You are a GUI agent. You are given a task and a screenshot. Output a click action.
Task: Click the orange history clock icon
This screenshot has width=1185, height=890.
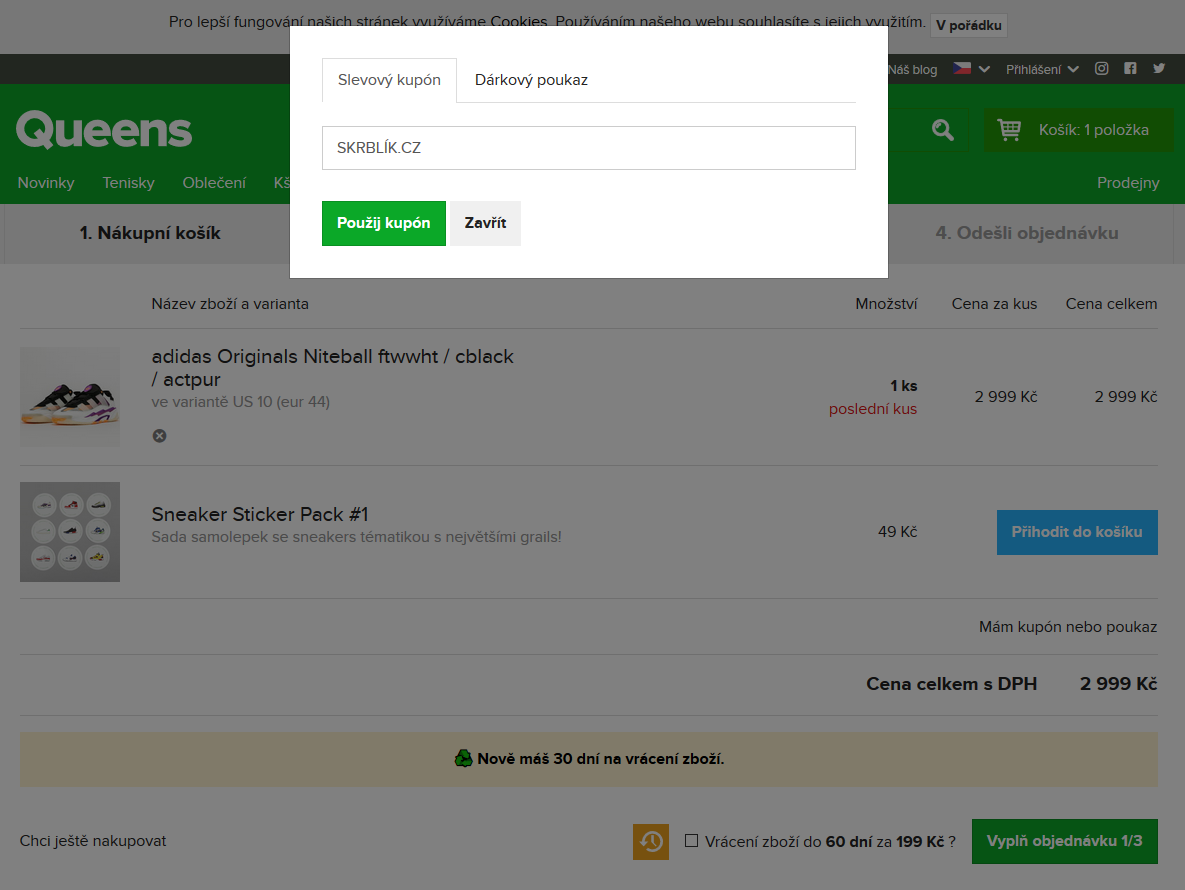tap(651, 842)
